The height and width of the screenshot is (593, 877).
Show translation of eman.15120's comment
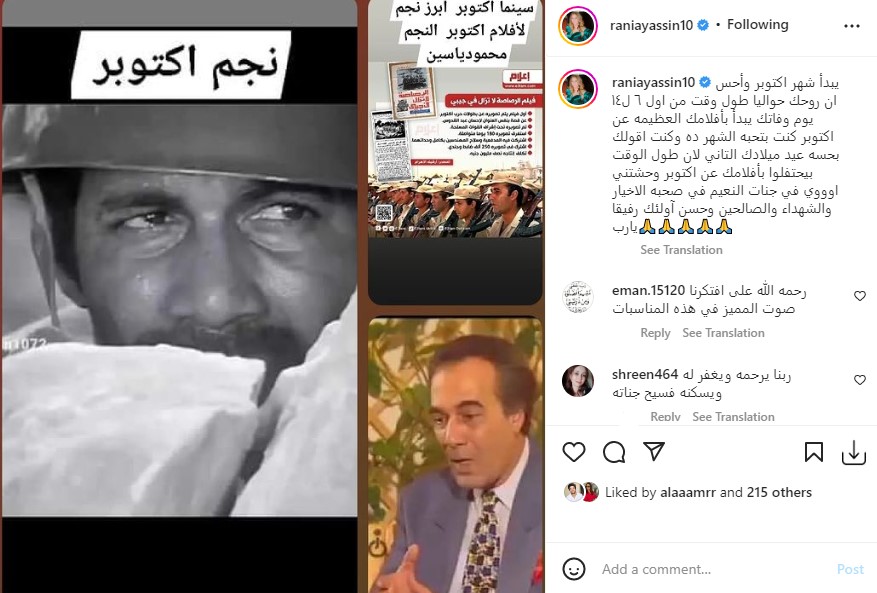(723, 333)
